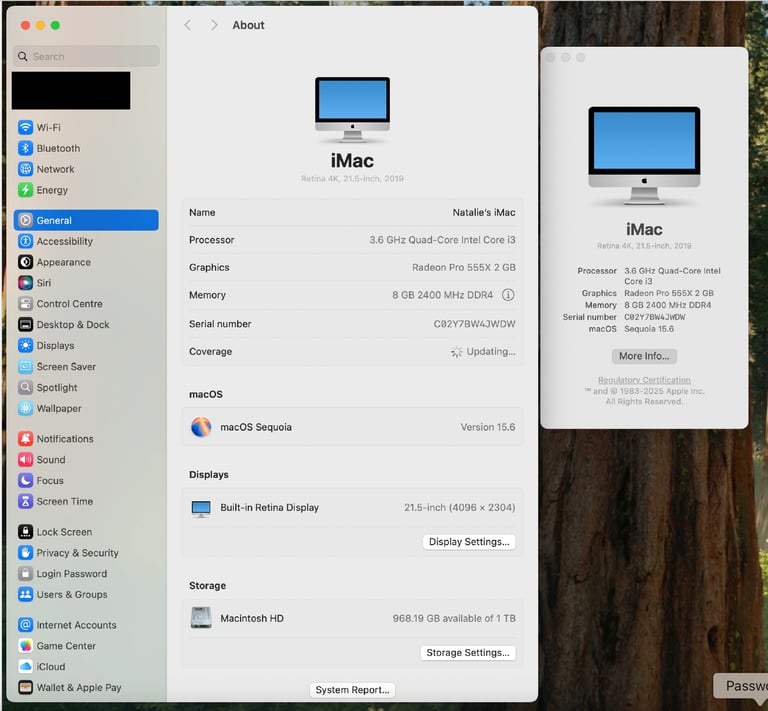Click More Info… in small iMac window
This screenshot has height=711, width=768.
pyautogui.click(x=644, y=356)
